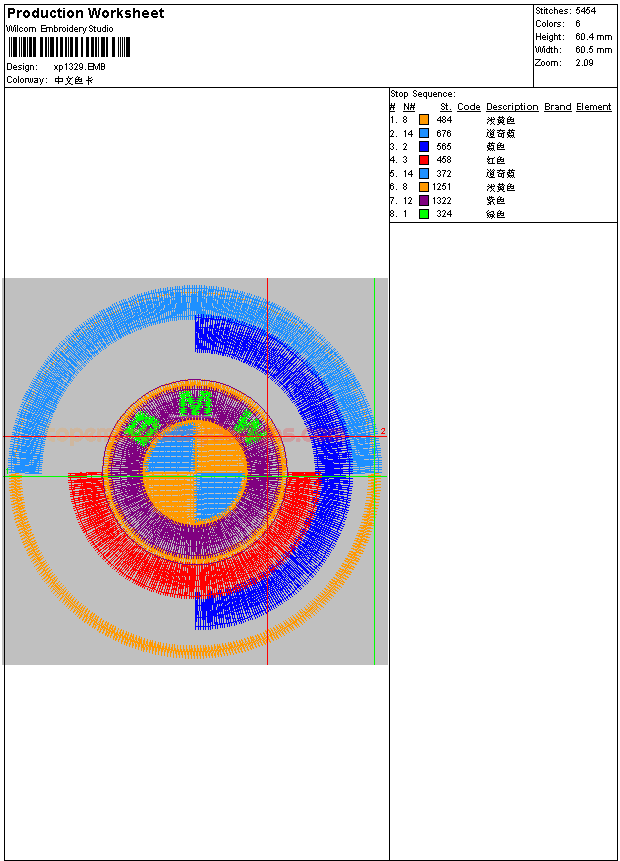Click the 'Element' column header
The height and width of the screenshot is (861, 620).
coord(593,107)
